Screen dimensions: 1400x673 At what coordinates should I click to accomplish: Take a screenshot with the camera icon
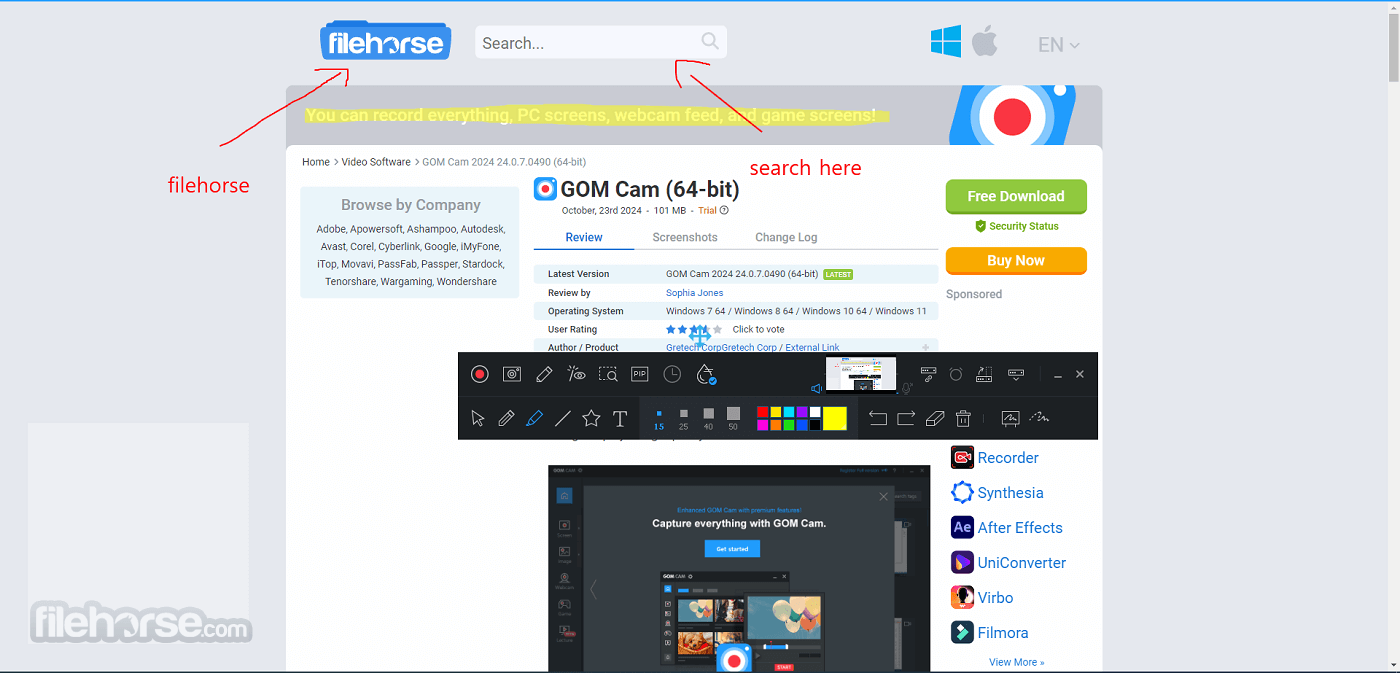click(x=512, y=374)
